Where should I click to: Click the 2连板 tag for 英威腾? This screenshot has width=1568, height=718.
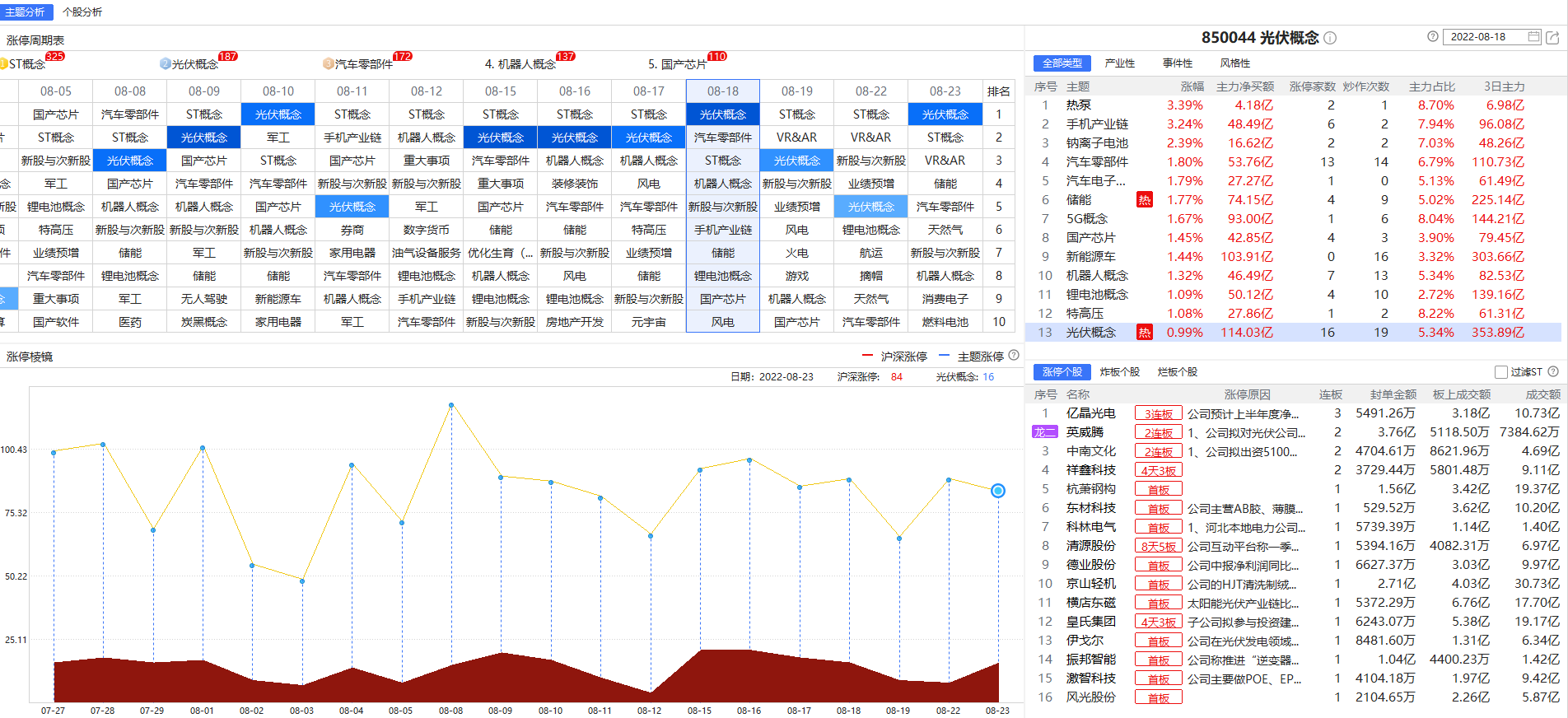coord(1158,432)
